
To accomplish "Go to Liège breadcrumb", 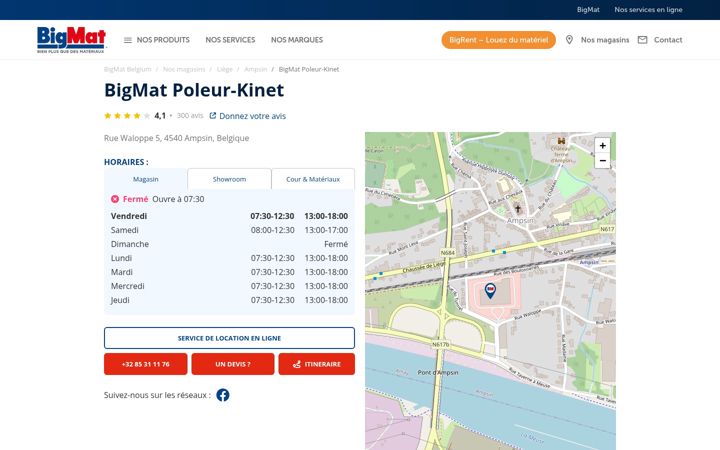I will coord(225,69).
